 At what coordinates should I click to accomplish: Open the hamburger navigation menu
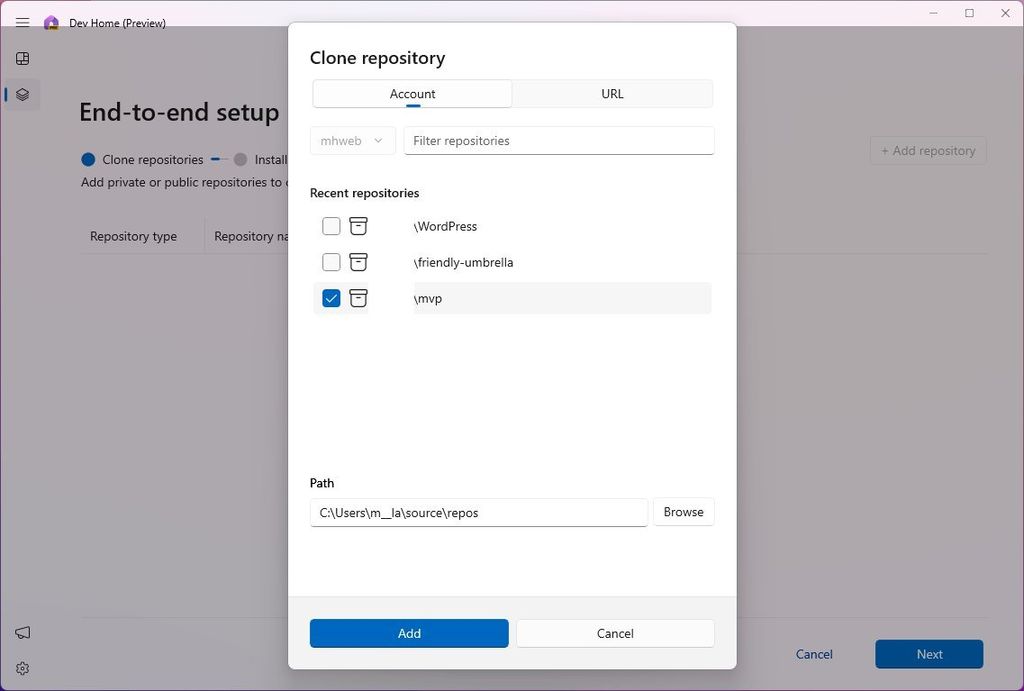point(22,22)
